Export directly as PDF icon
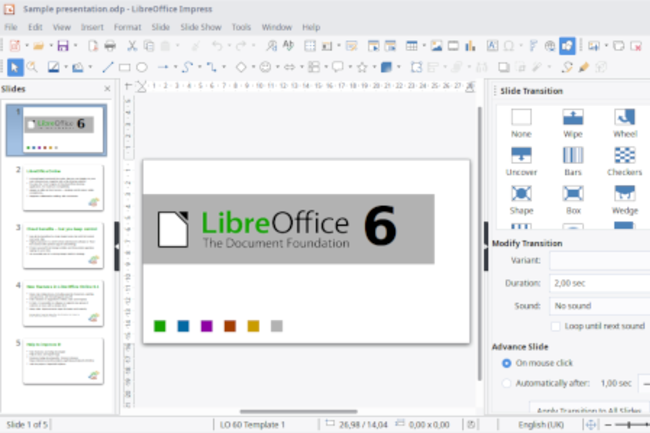 pyautogui.click(x=93, y=46)
